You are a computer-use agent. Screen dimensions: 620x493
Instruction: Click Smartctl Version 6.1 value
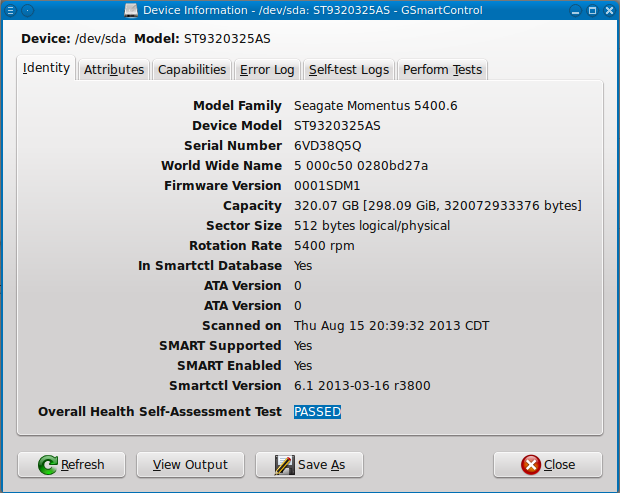coord(362,385)
